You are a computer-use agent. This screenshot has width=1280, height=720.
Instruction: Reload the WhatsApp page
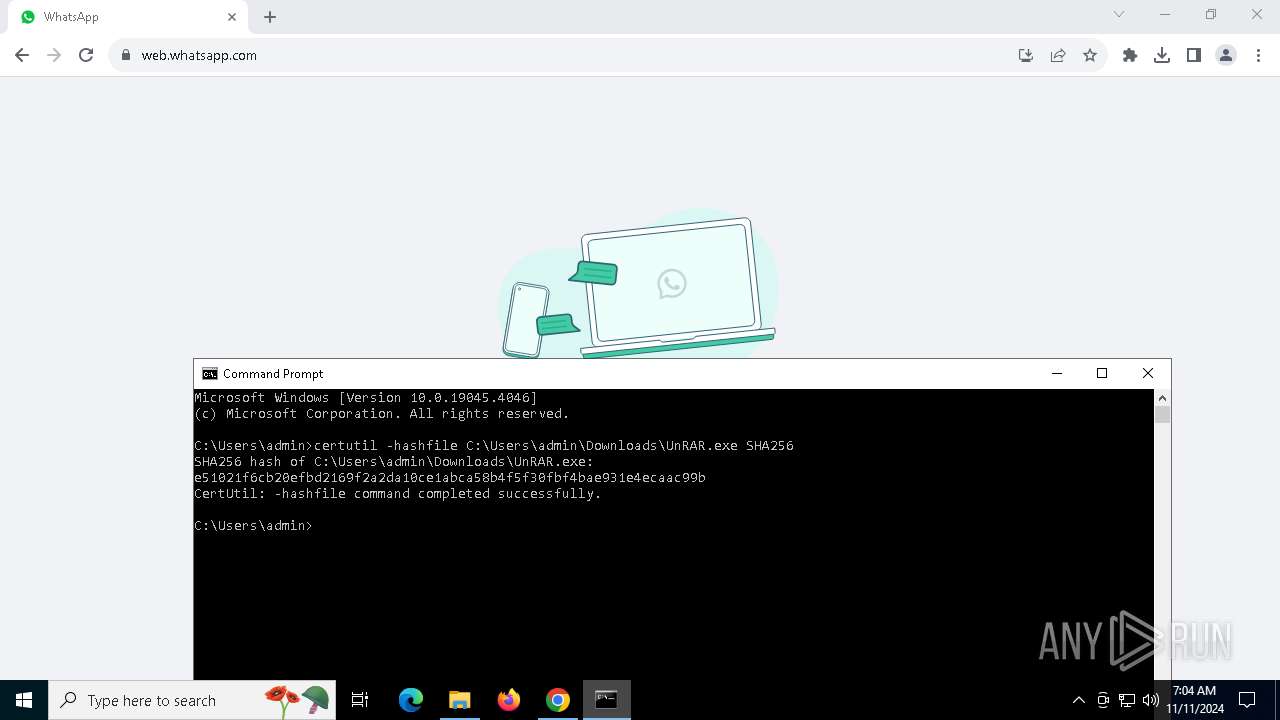tap(86, 55)
